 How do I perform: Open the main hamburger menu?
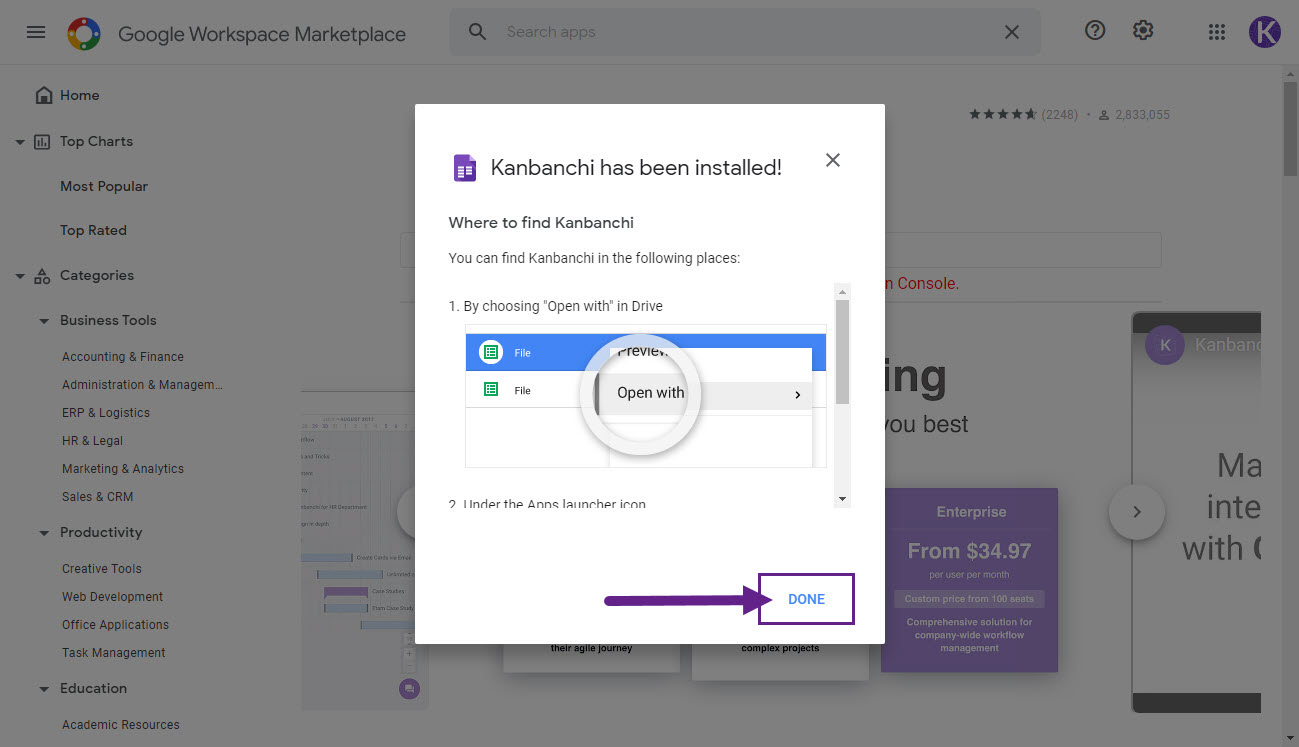(x=36, y=32)
